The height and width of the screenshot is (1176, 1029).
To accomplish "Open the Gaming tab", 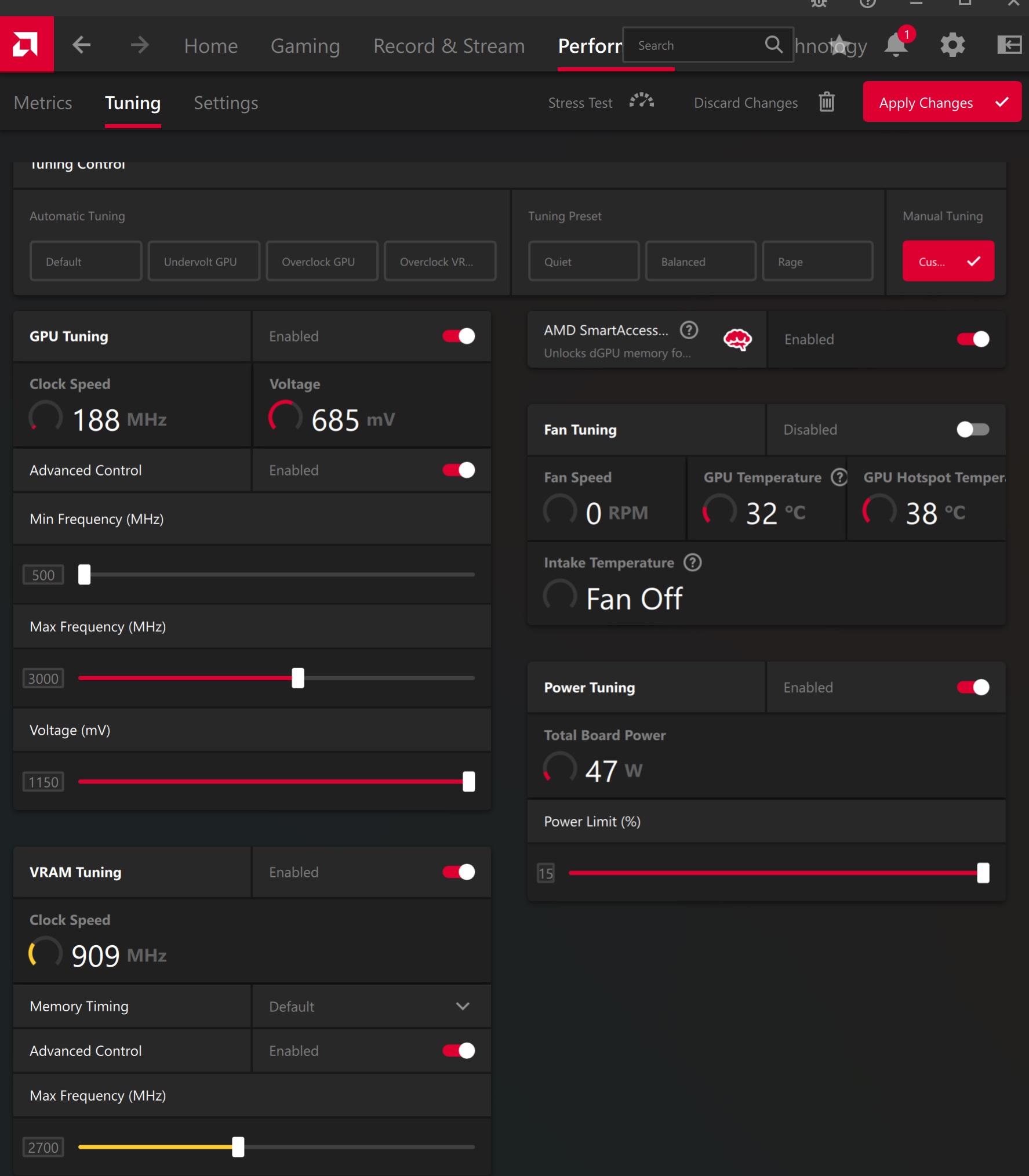I will 305,45.
